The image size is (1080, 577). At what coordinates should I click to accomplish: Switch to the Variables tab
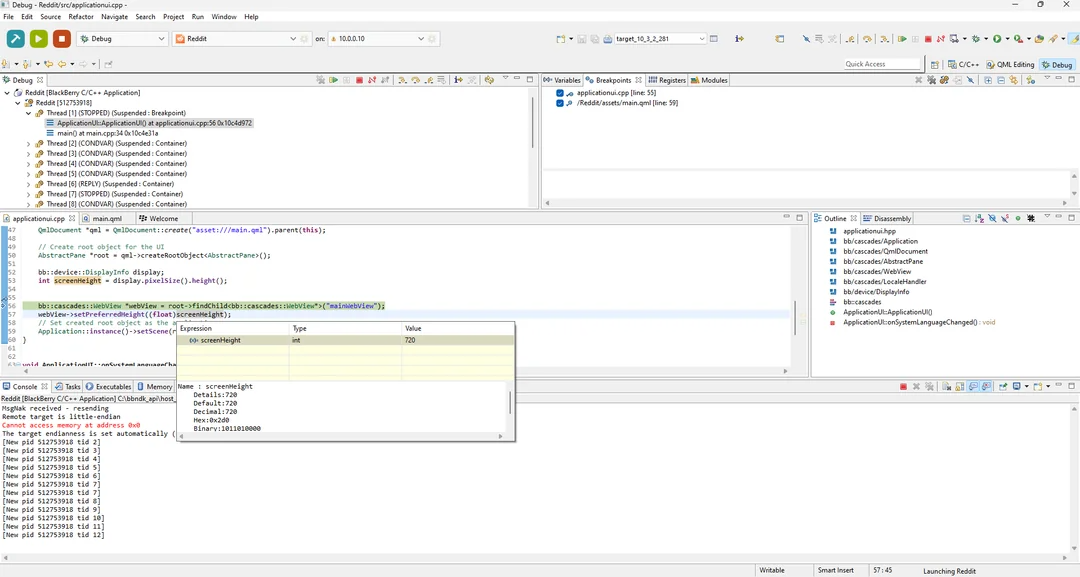tap(562, 80)
